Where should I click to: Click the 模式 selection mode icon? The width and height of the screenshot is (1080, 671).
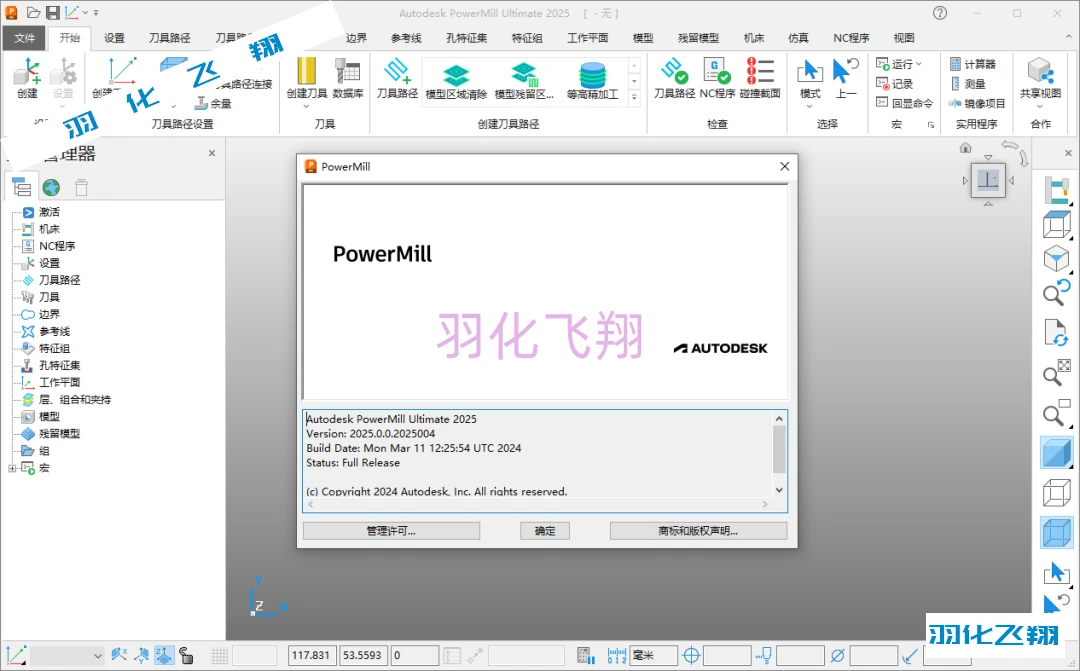[x=810, y=71]
